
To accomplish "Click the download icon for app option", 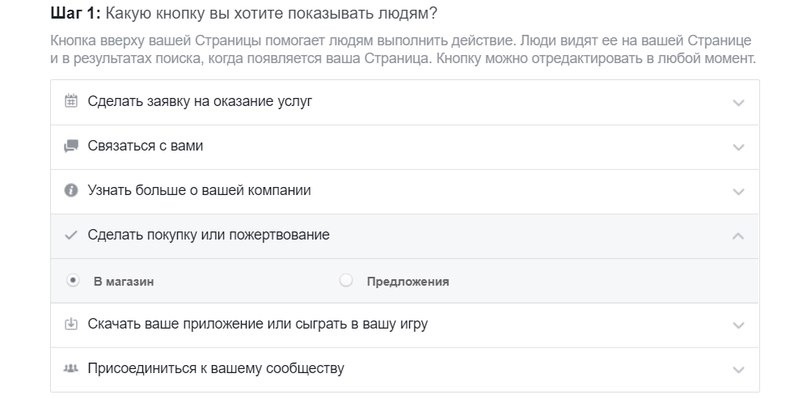I will tap(71, 324).
